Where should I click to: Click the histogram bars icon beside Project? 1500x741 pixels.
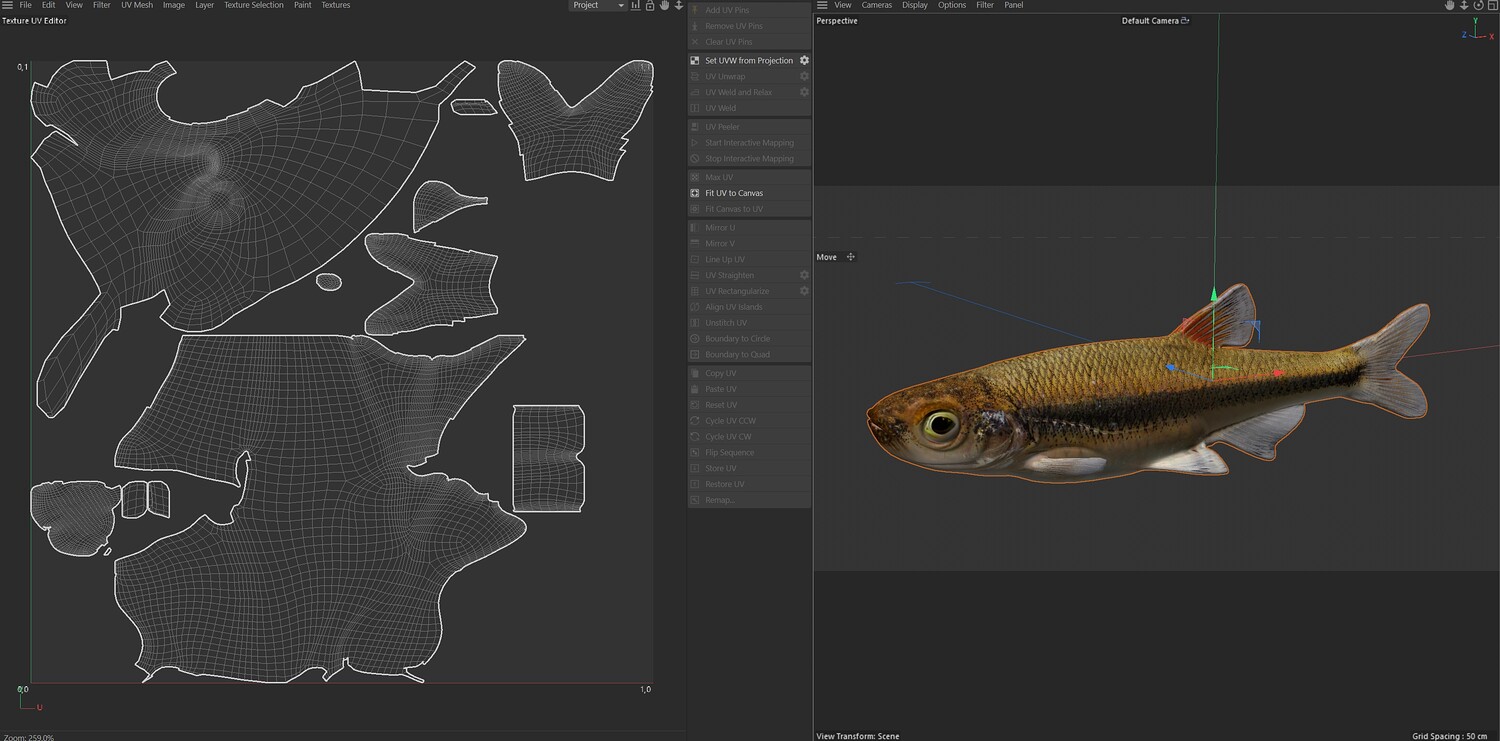click(635, 5)
